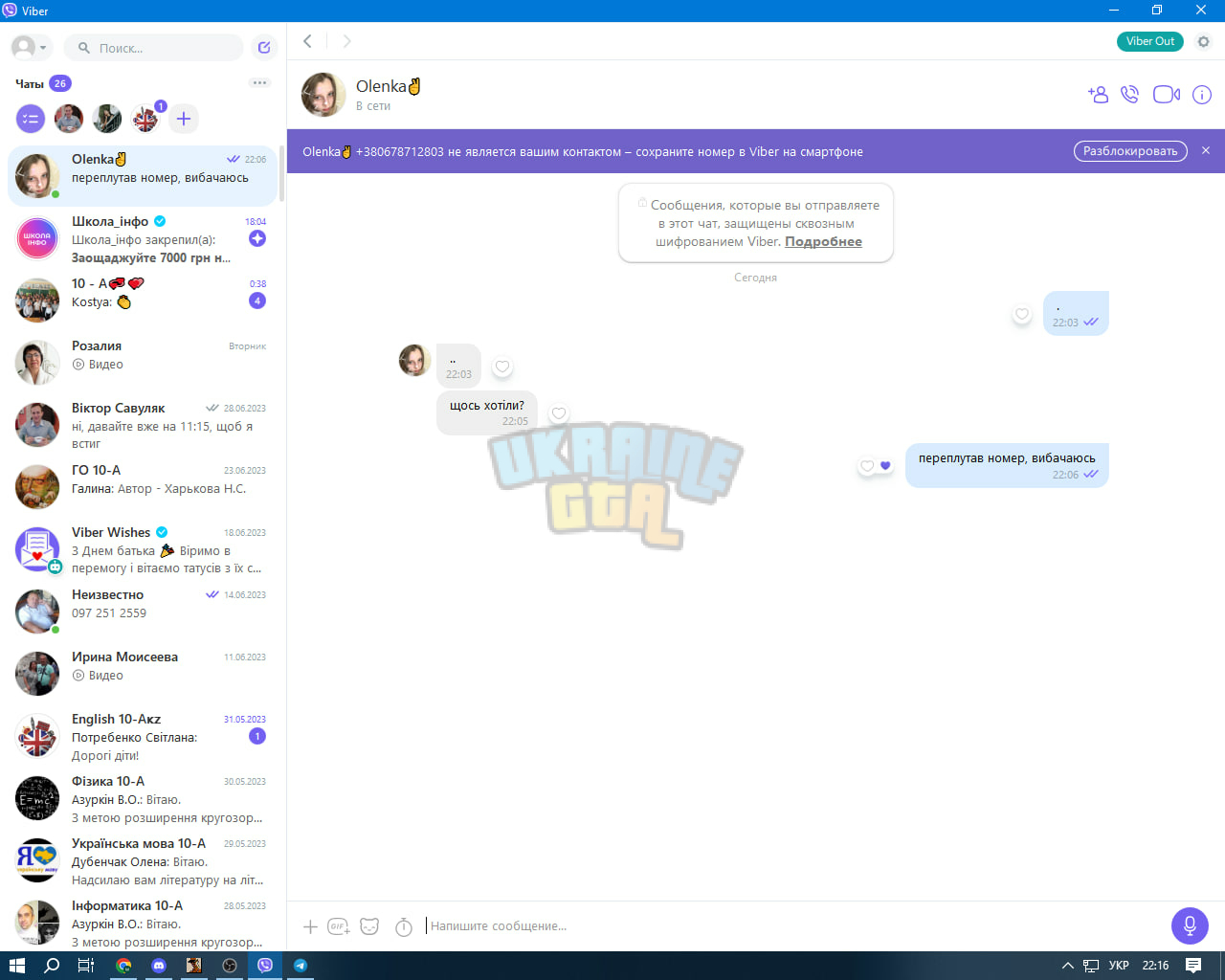Click the Viber Out button

(1150, 41)
